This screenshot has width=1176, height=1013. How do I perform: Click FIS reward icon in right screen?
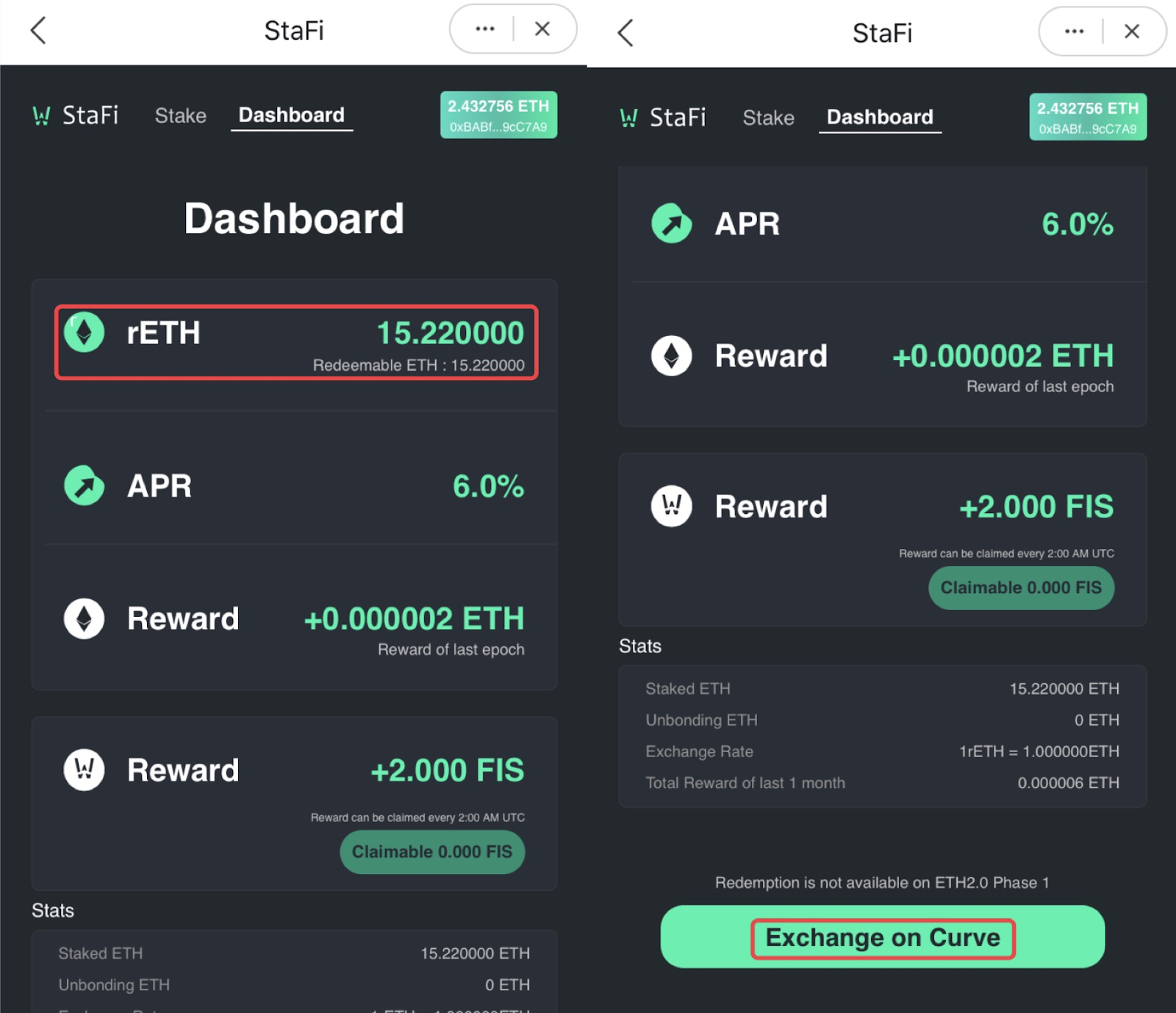[x=671, y=506]
